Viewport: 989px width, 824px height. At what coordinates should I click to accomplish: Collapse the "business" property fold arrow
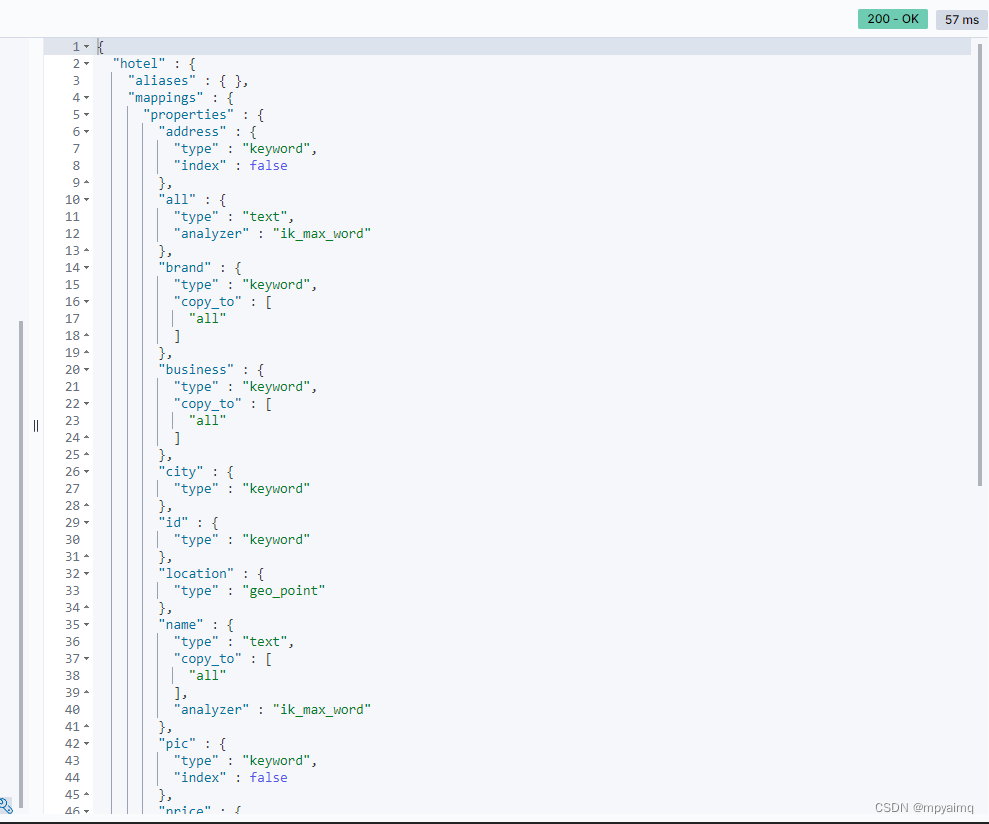[x=86, y=369]
